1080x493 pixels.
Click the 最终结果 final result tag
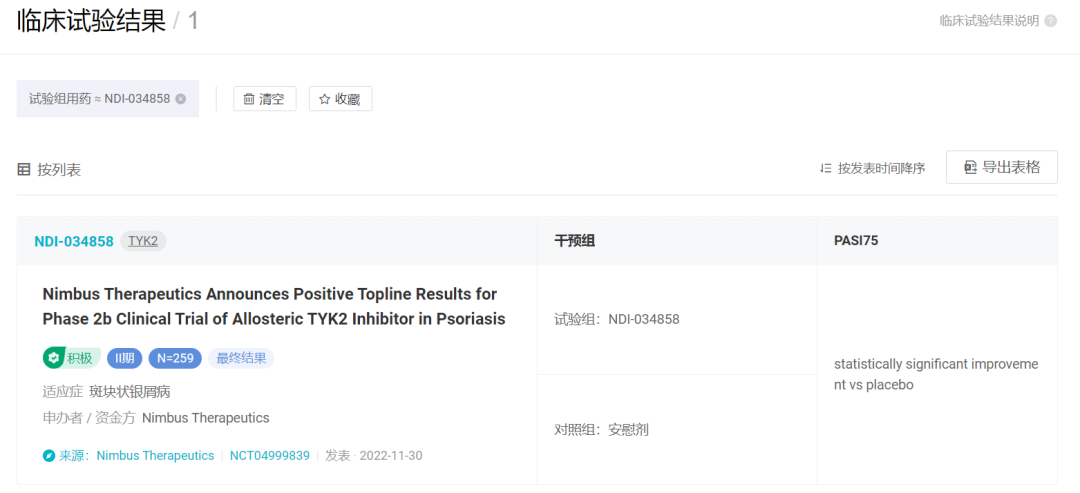pyautogui.click(x=240, y=358)
